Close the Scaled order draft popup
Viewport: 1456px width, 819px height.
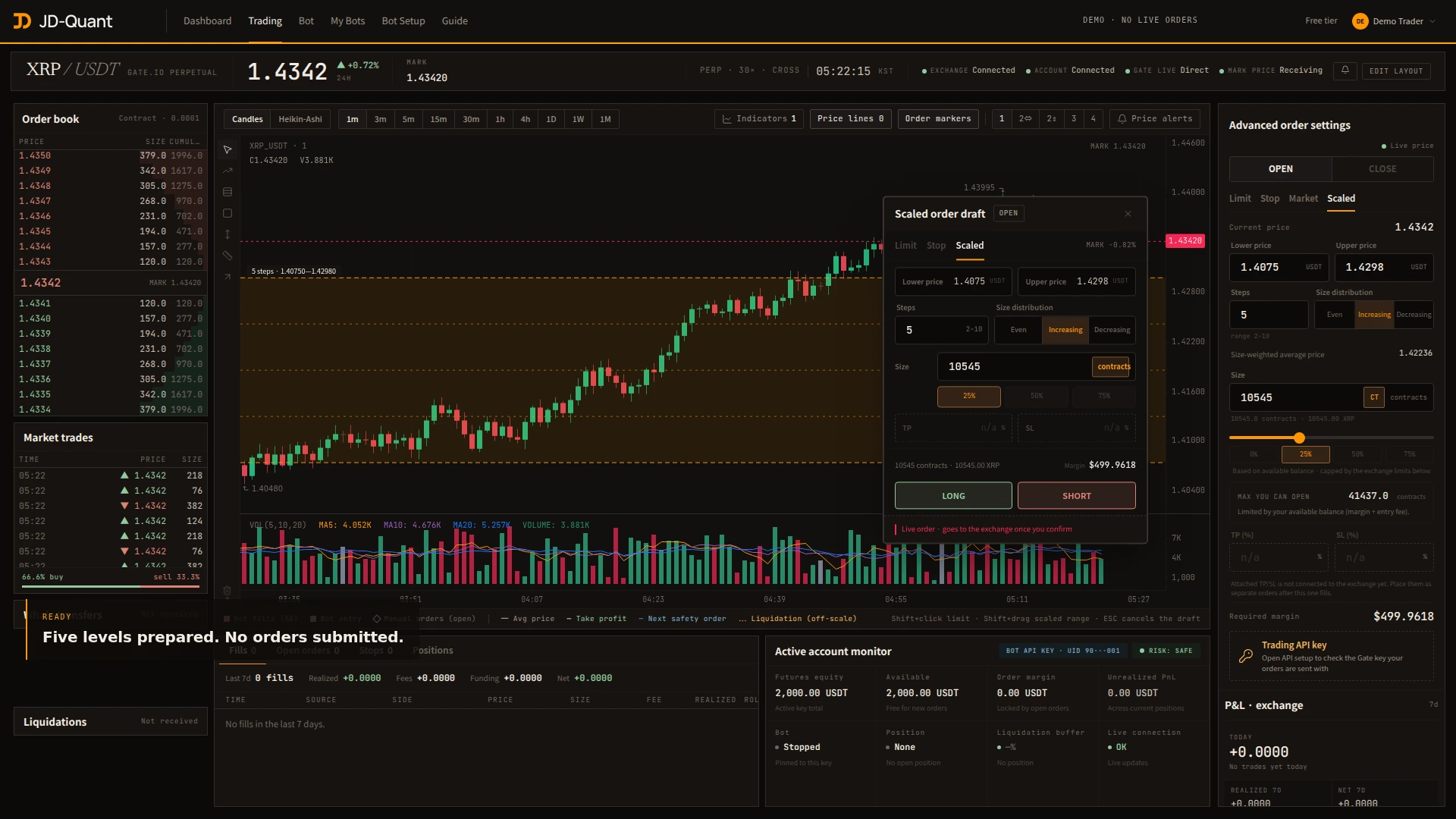pos(1128,214)
